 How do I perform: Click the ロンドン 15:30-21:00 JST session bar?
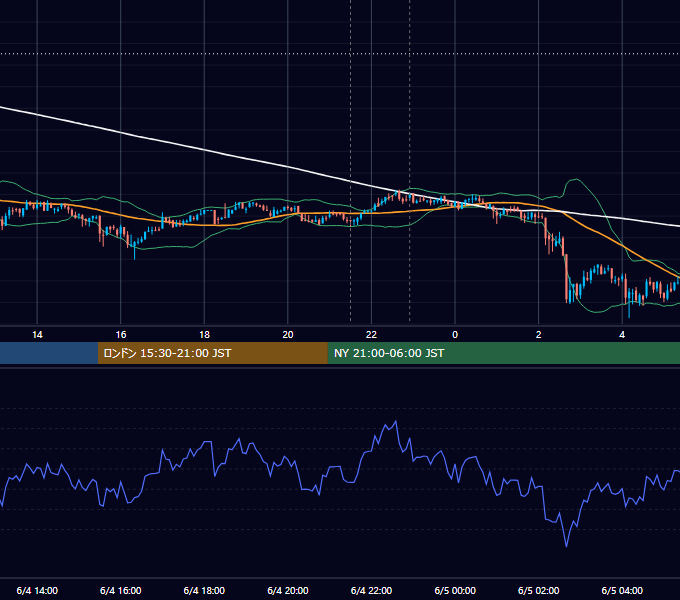click(x=212, y=353)
